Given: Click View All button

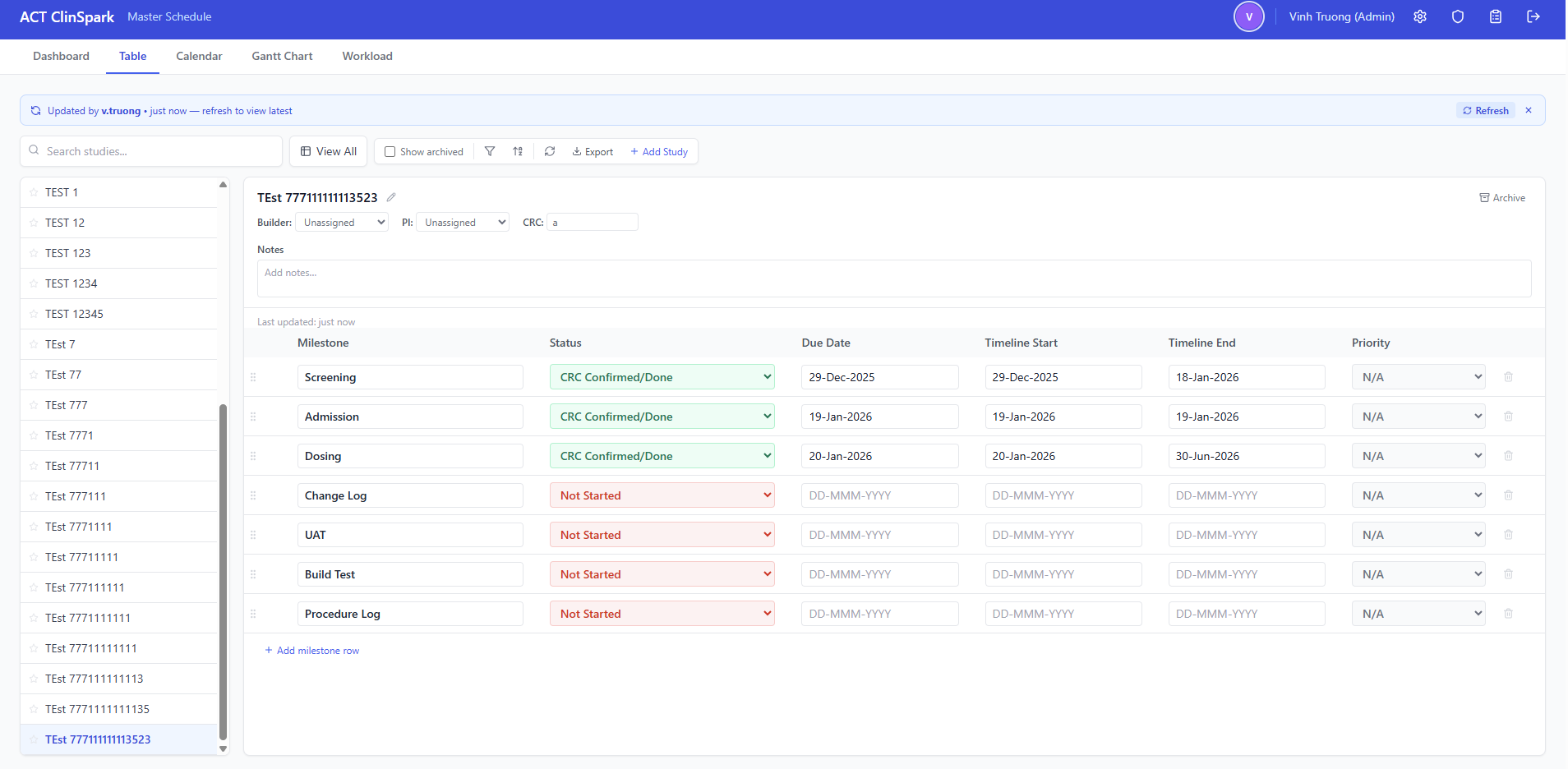Looking at the screenshot, I should pos(329,151).
